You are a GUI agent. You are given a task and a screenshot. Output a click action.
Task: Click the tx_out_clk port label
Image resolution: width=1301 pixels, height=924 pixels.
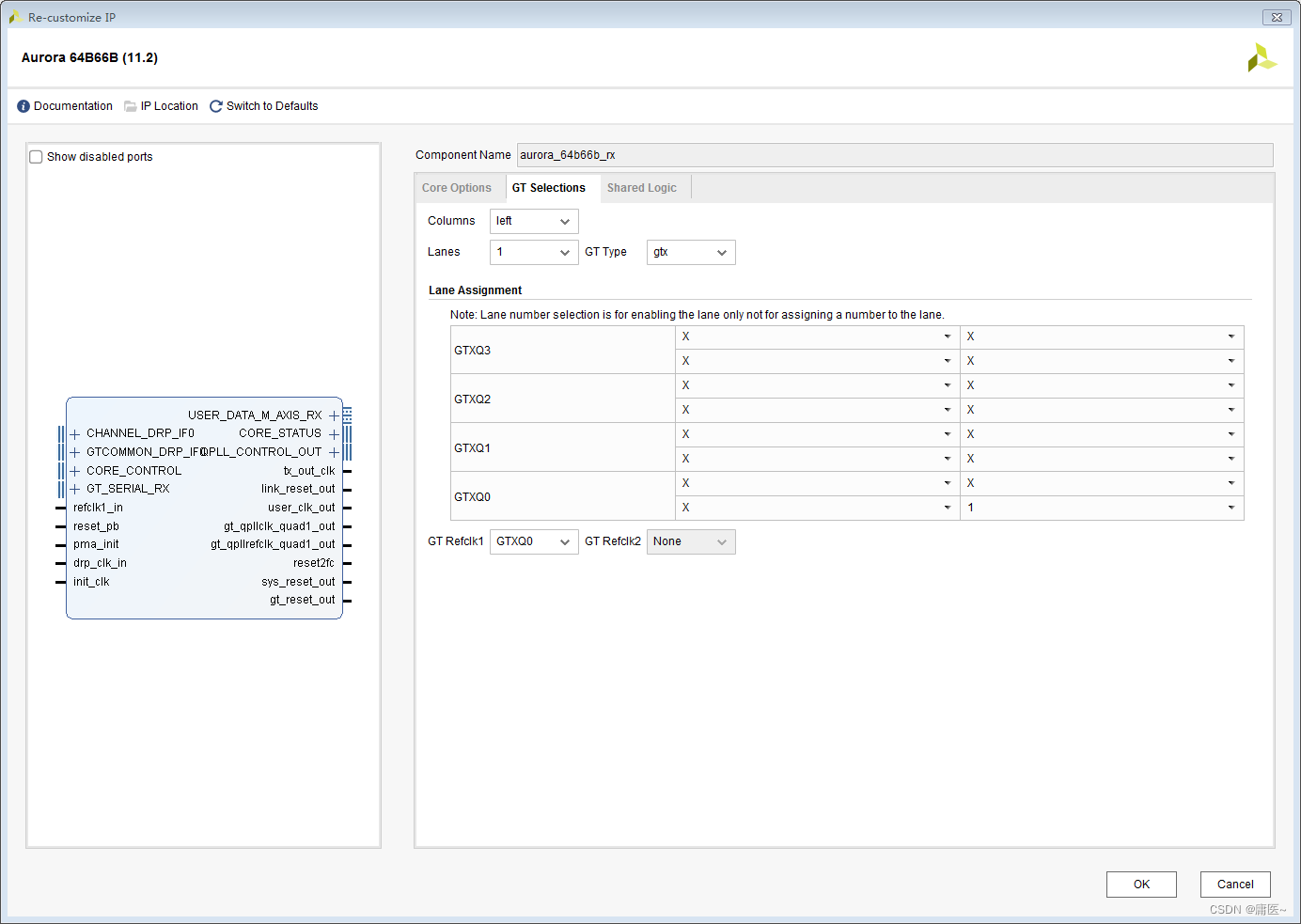(309, 471)
